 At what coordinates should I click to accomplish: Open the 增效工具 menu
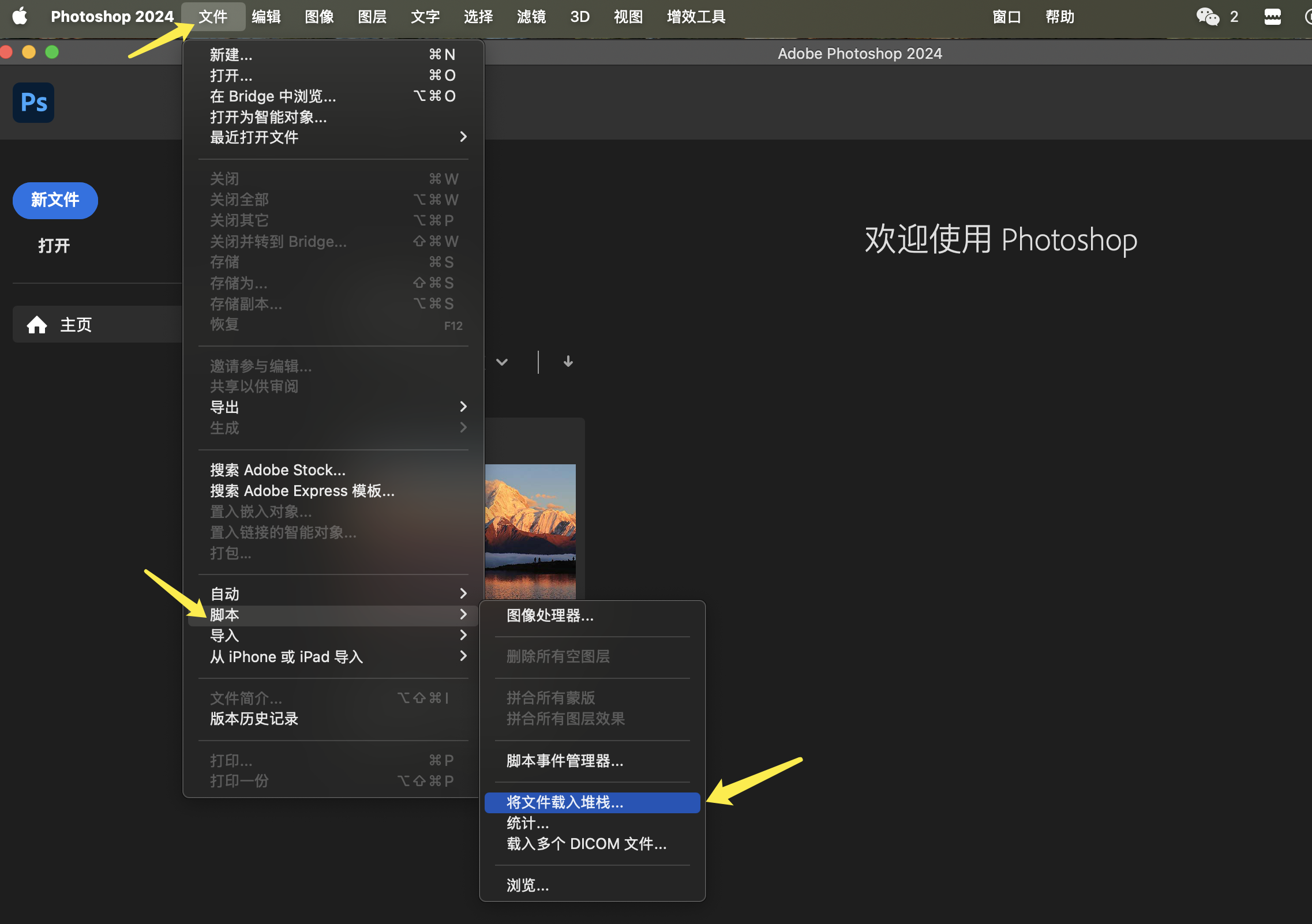696,16
